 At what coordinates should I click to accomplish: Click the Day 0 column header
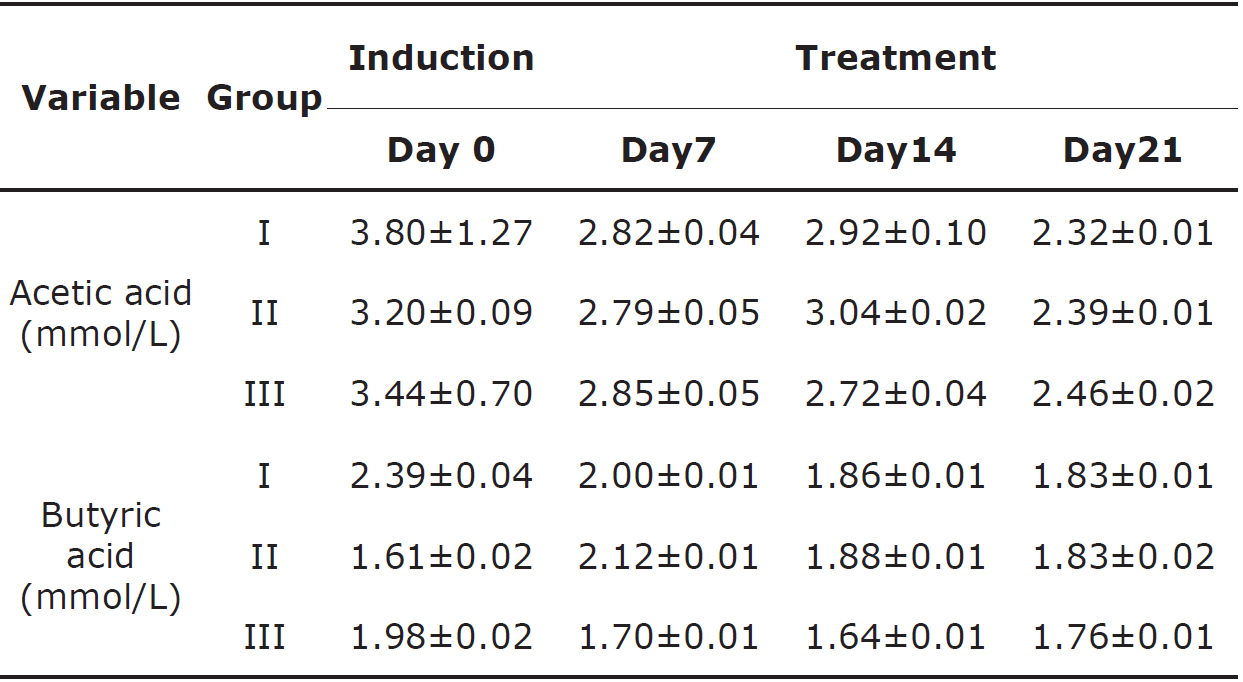(441, 150)
